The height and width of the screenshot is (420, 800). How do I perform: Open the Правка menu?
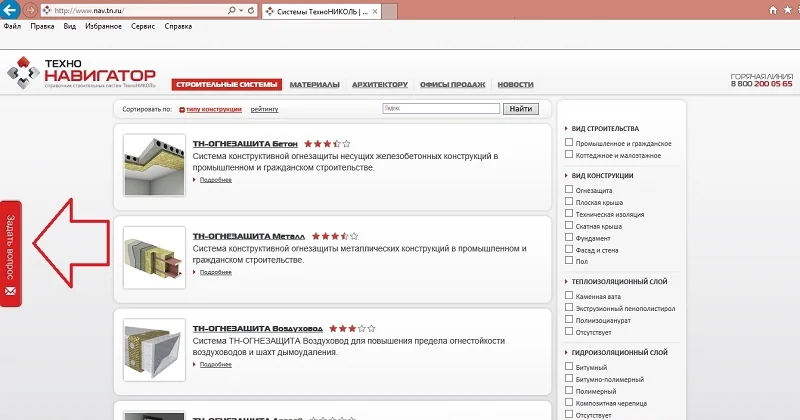[x=42, y=26]
